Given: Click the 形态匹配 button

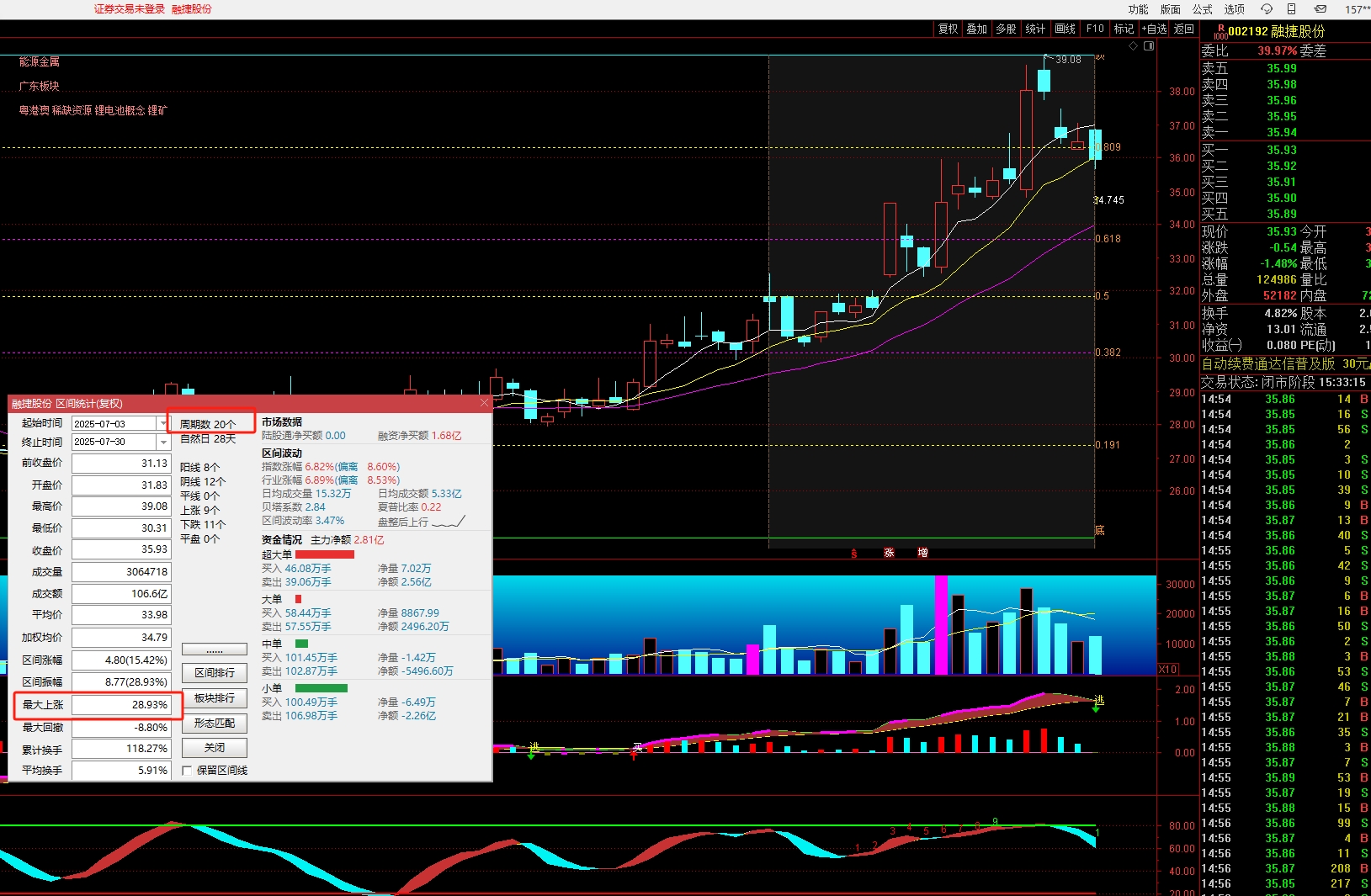Looking at the screenshot, I should coord(215,724).
